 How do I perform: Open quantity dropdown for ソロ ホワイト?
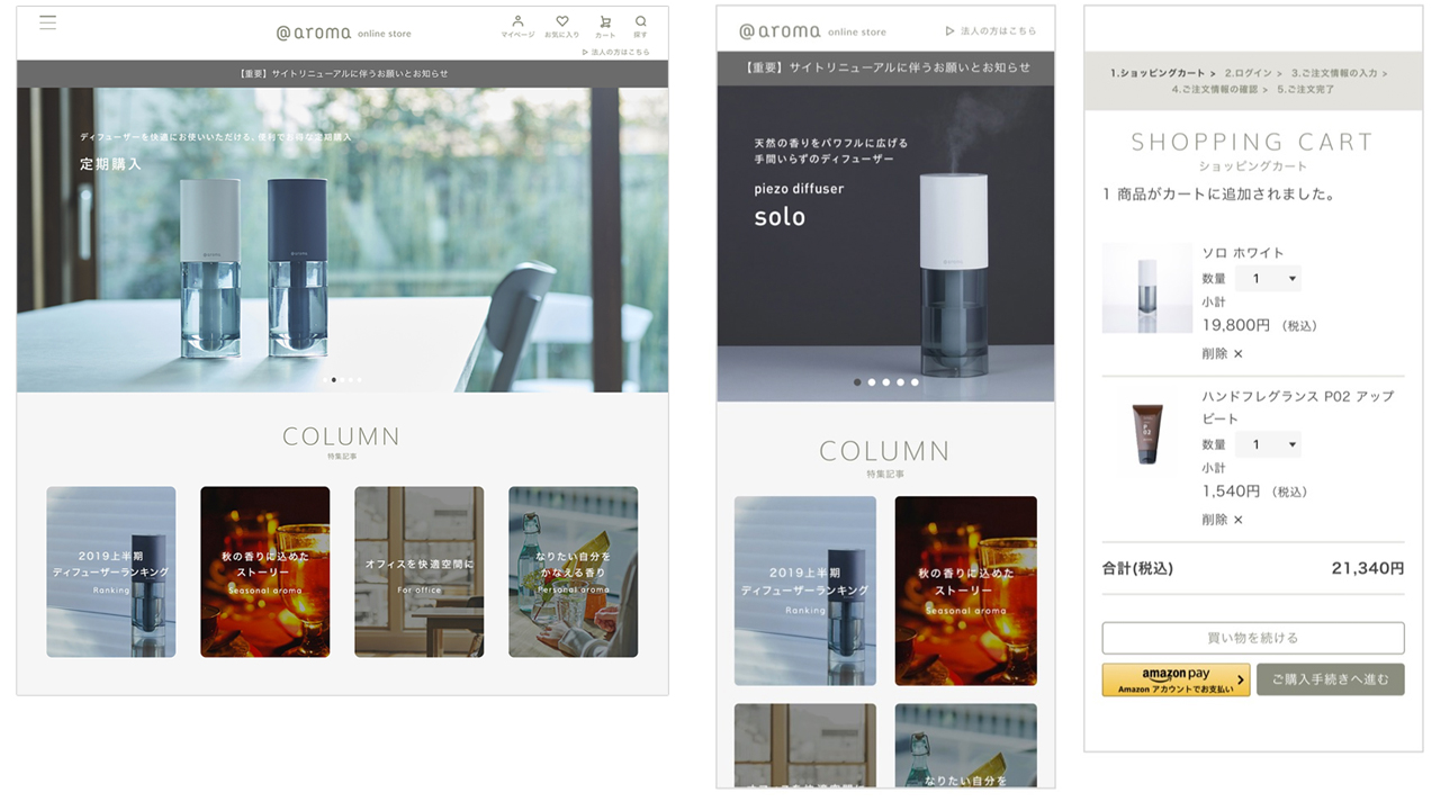(x=1268, y=279)
